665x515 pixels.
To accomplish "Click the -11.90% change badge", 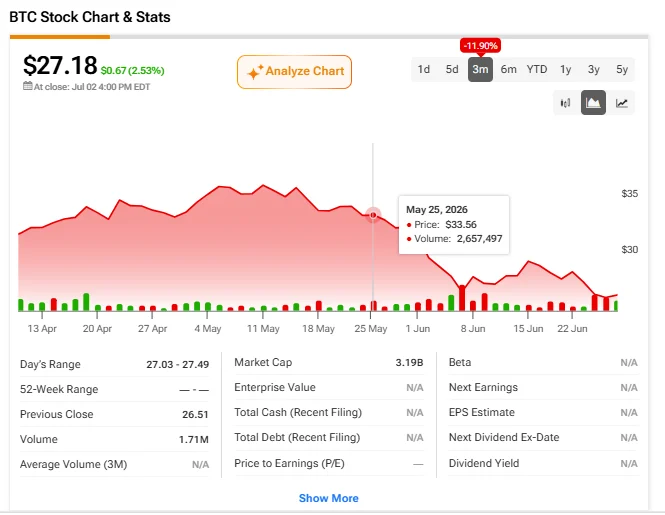I will [x=481, y=46].
